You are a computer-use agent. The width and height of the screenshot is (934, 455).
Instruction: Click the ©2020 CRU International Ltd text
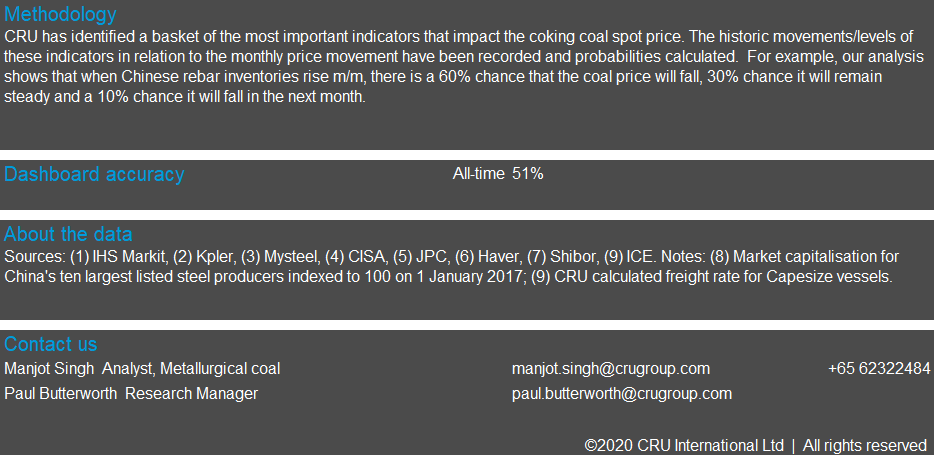[x=684, y=445]
